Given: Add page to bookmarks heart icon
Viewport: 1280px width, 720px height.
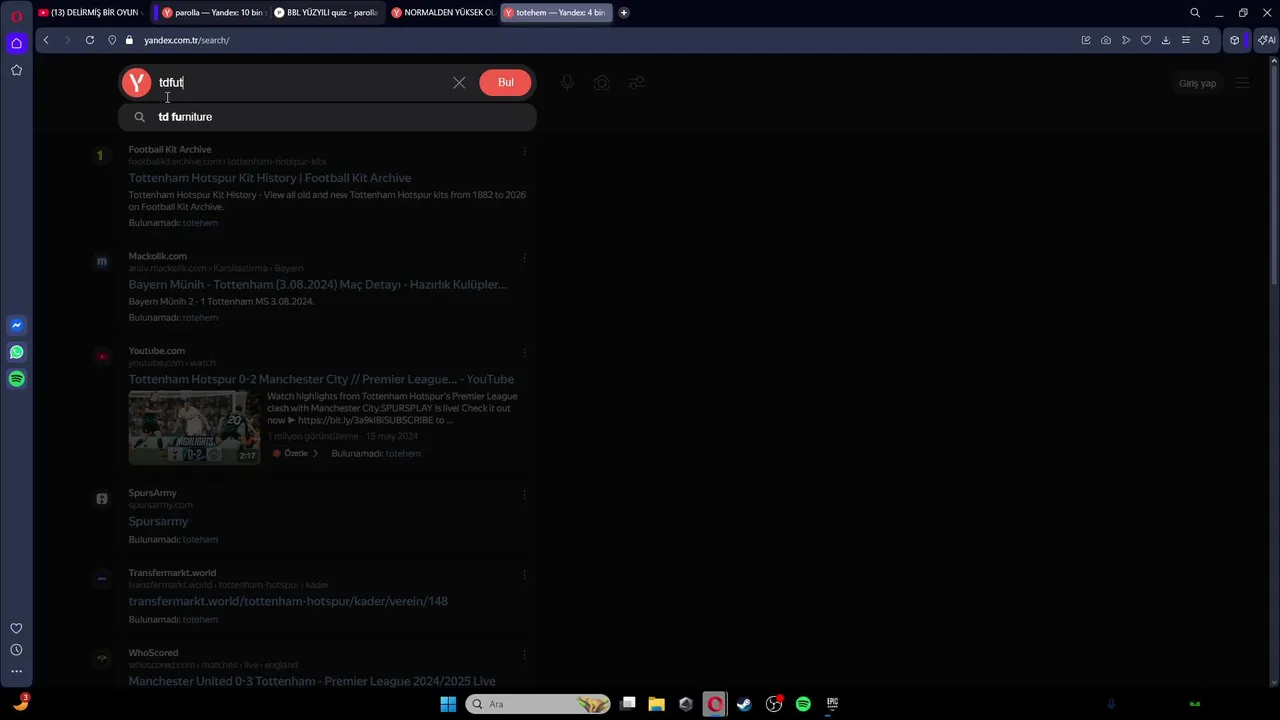Looking at the screenshot, I should coord(1146,40).
